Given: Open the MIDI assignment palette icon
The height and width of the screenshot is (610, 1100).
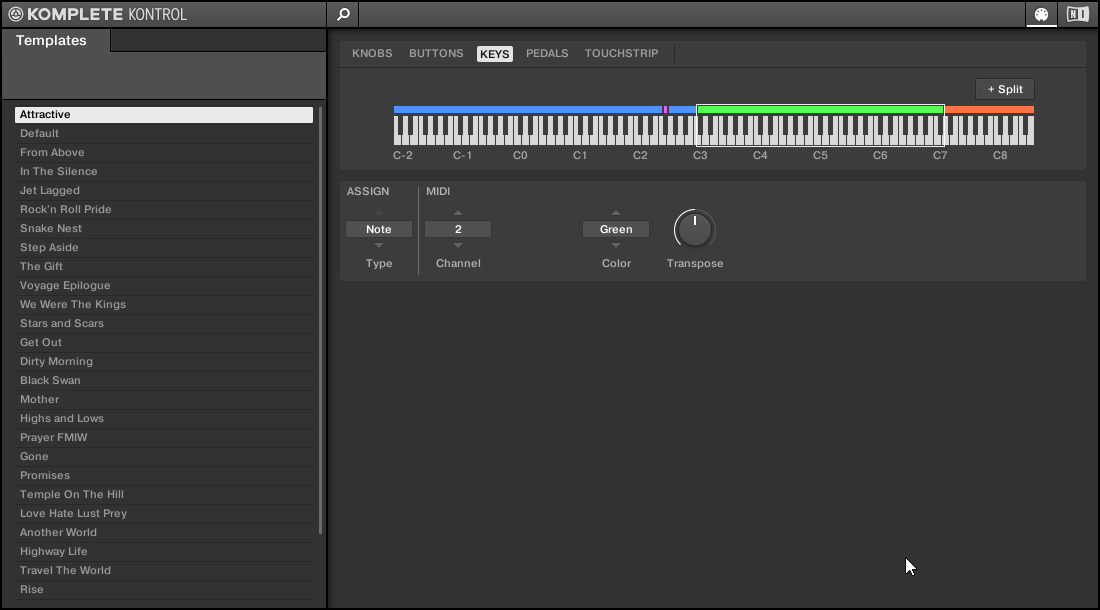Looking at the screenshot, I should click(1042, 14).
